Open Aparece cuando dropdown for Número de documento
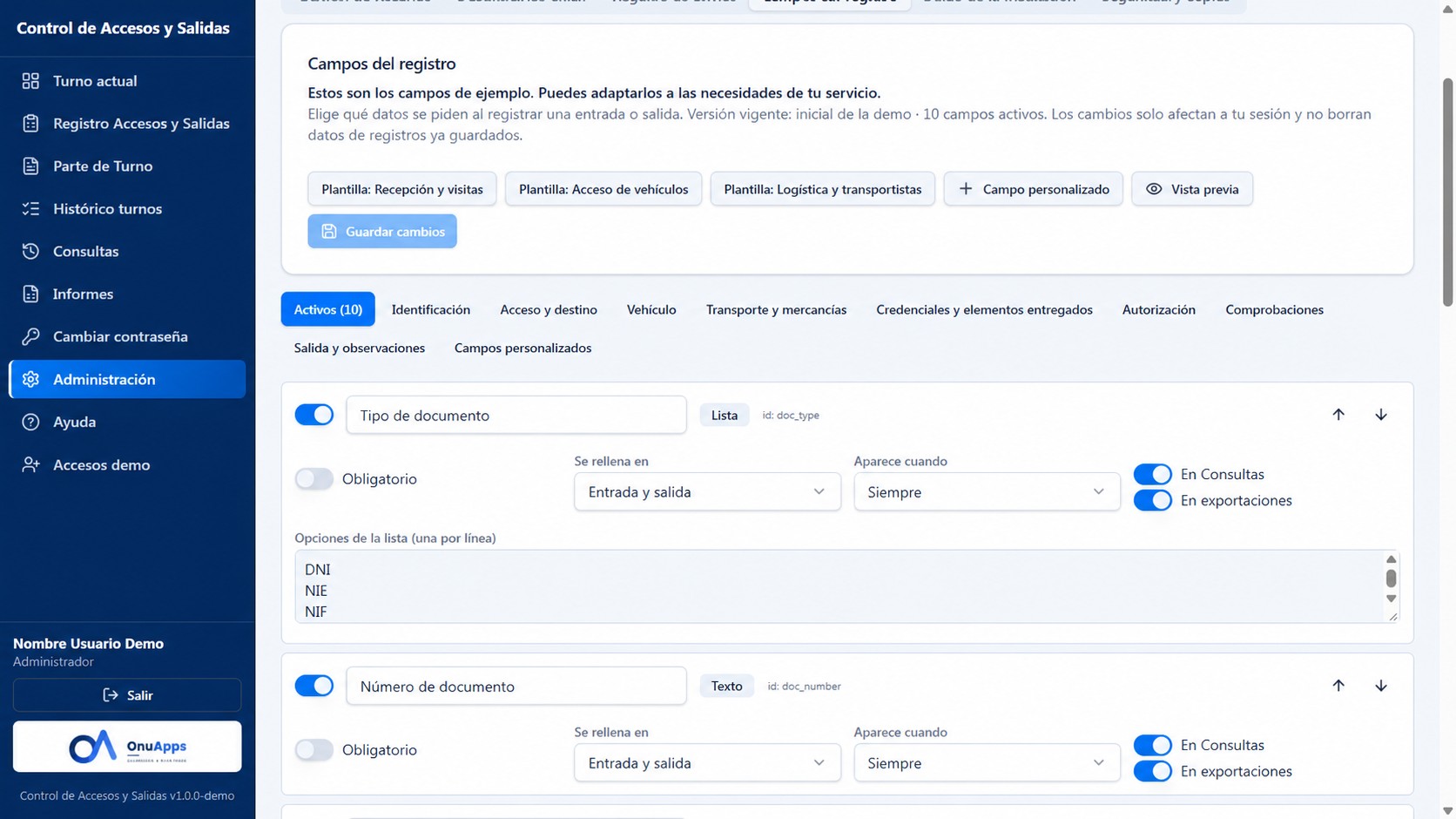 [x=987, y=763]
